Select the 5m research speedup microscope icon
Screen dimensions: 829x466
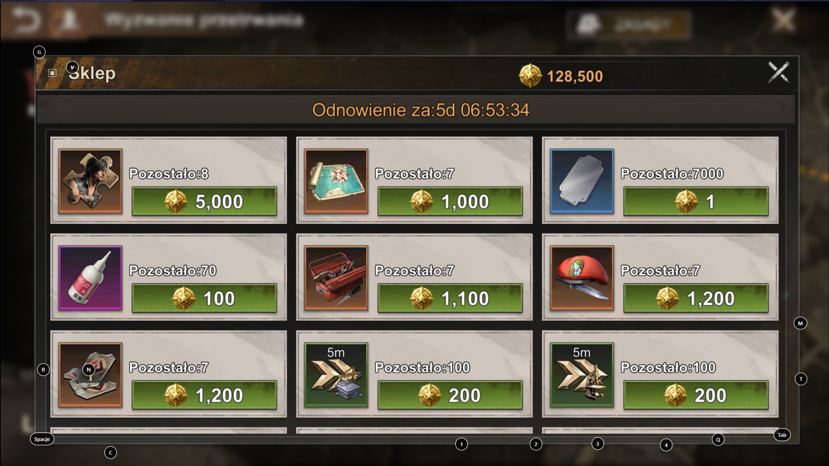[x=582, y=374]
